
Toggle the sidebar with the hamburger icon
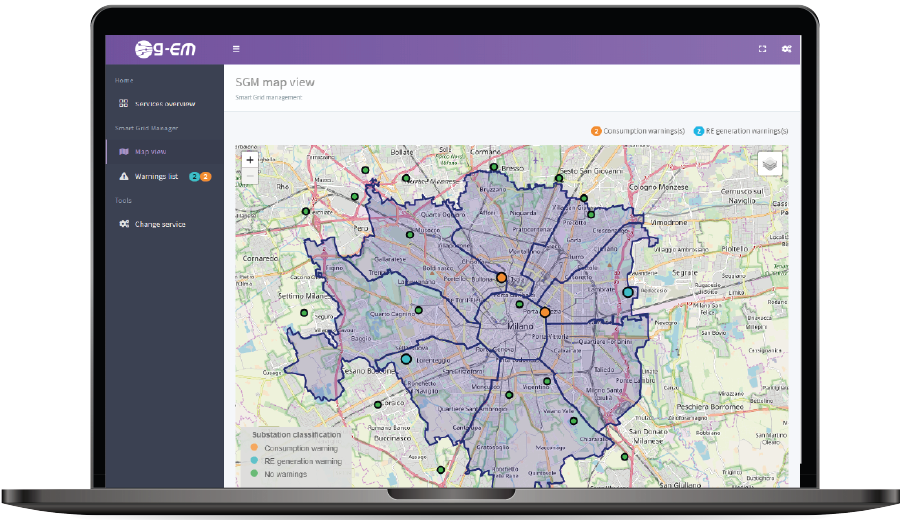click(x=236, y=48)
